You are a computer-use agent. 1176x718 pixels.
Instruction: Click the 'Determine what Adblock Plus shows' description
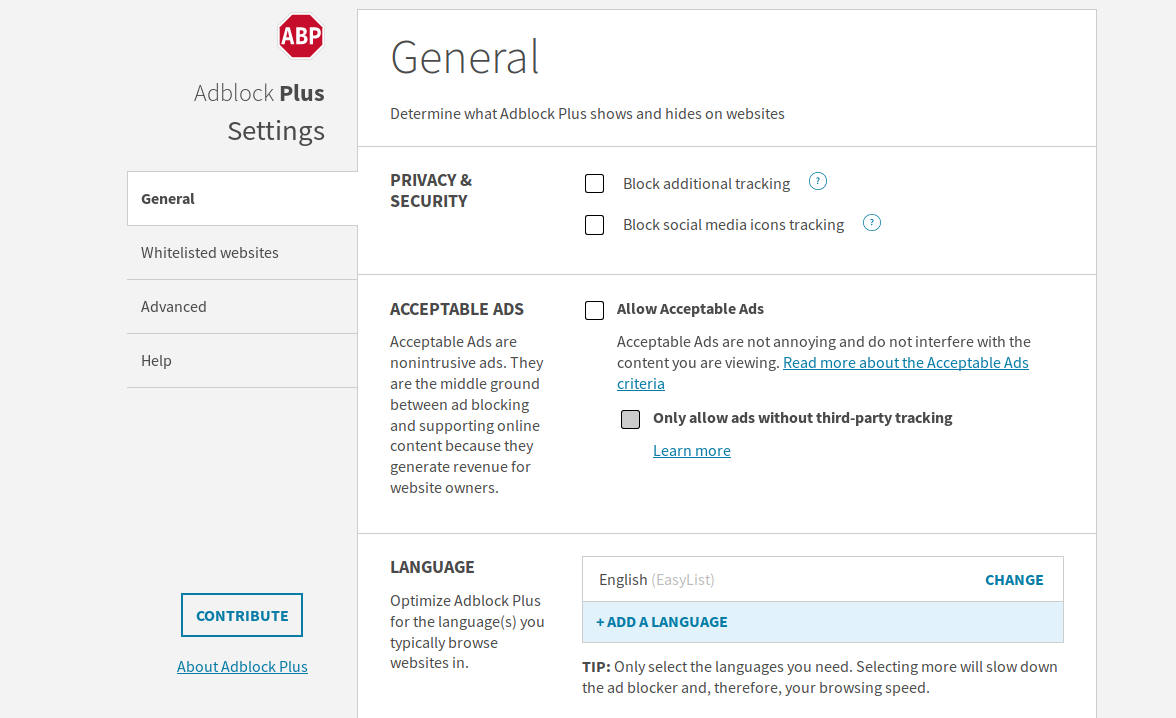pos(587,114)
